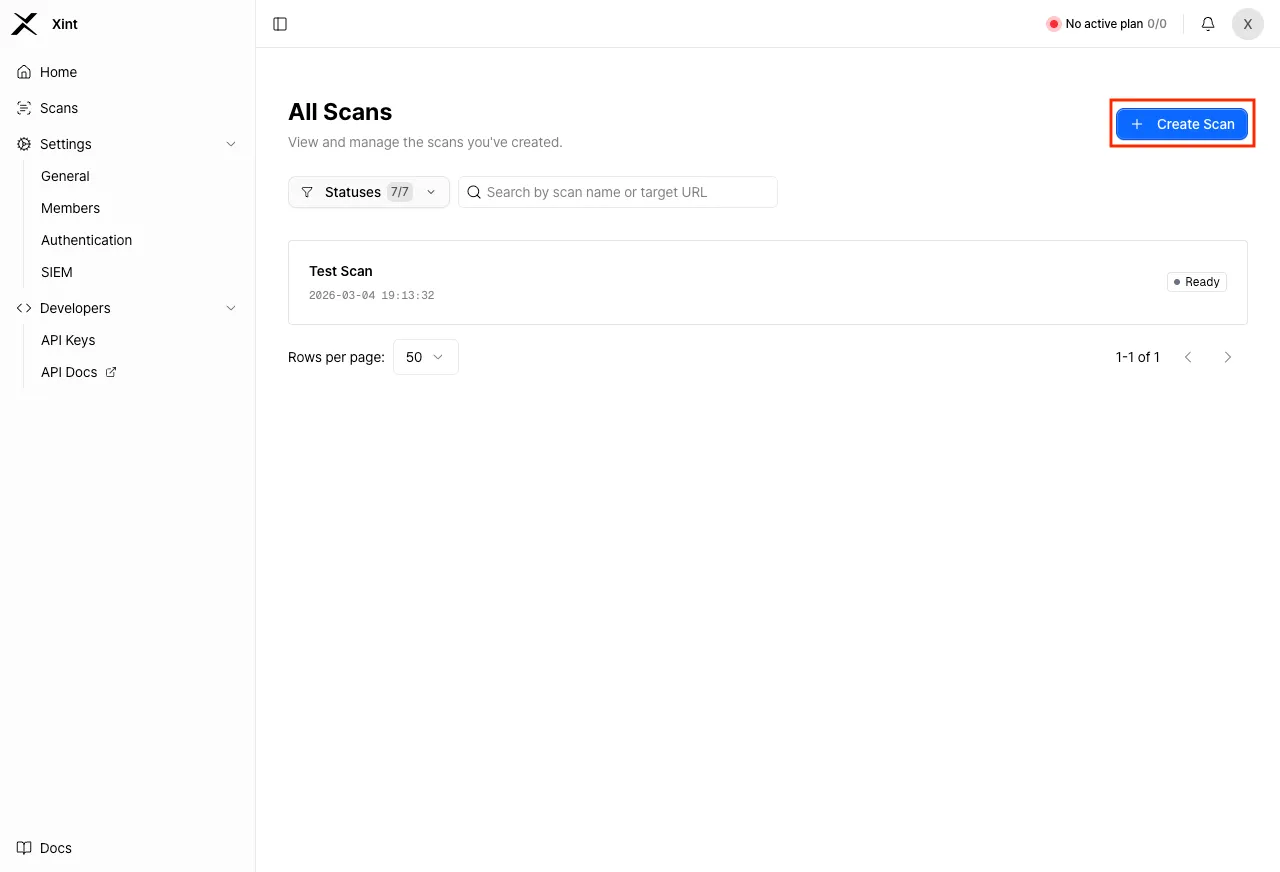The image size is (1280, 872).
Task: Click the magnifier icon in the search bar
Action: pos(473,191)
